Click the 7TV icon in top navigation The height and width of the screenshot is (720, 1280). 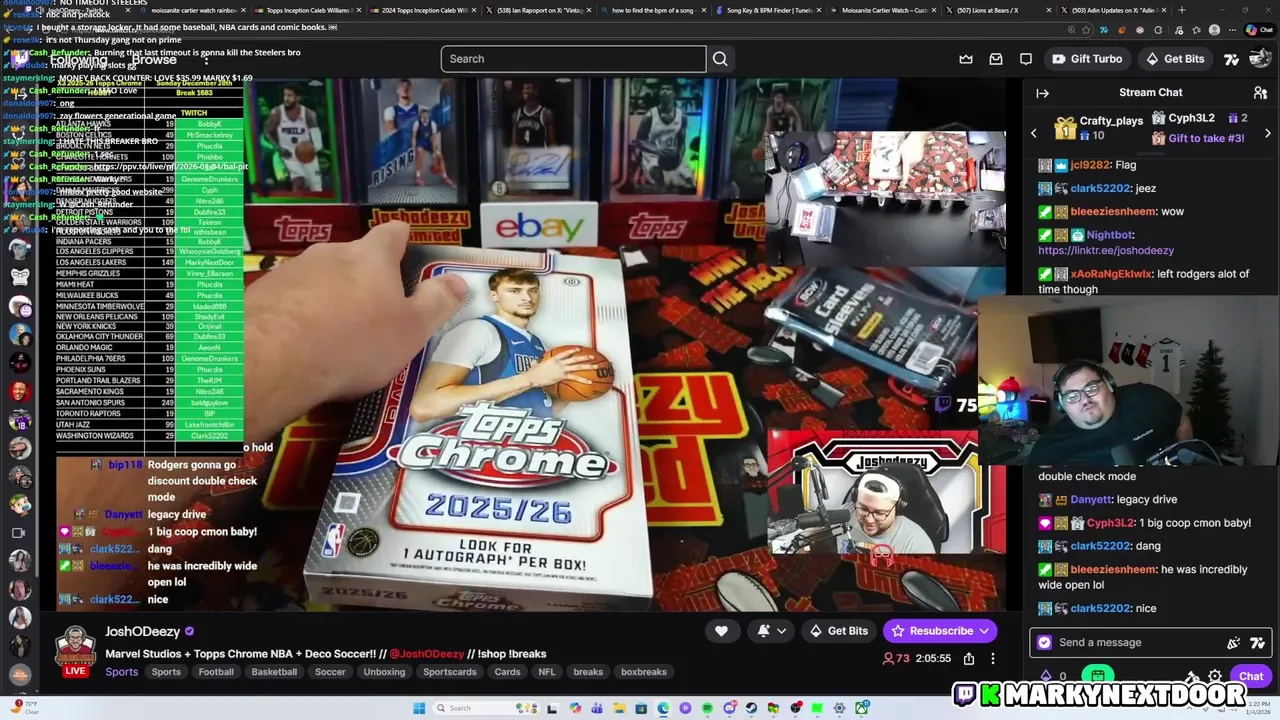(1231, 59)
